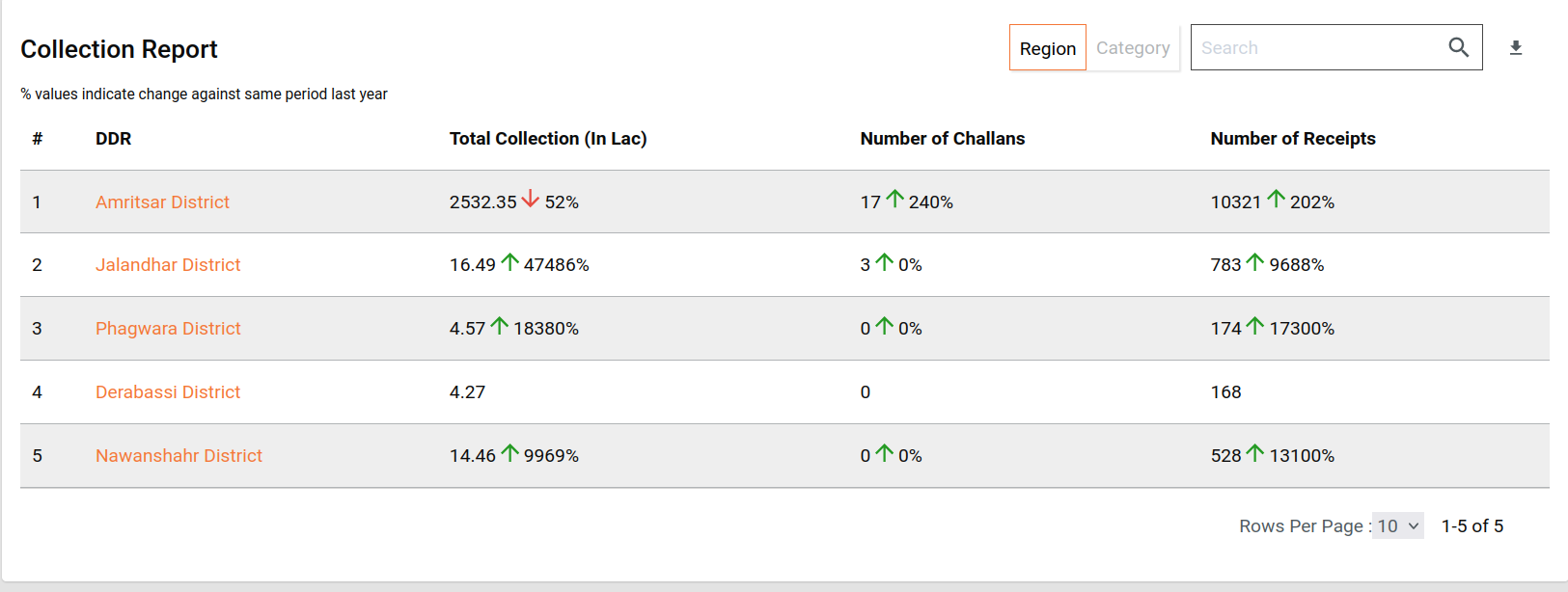Open the Amritsar District link

162,202
